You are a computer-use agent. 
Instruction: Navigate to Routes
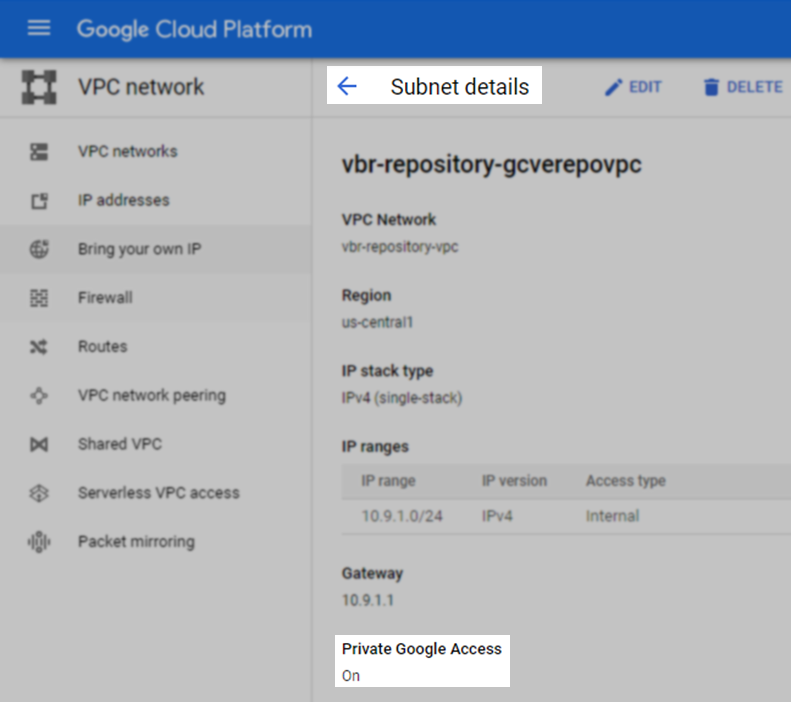click(102, 346)
